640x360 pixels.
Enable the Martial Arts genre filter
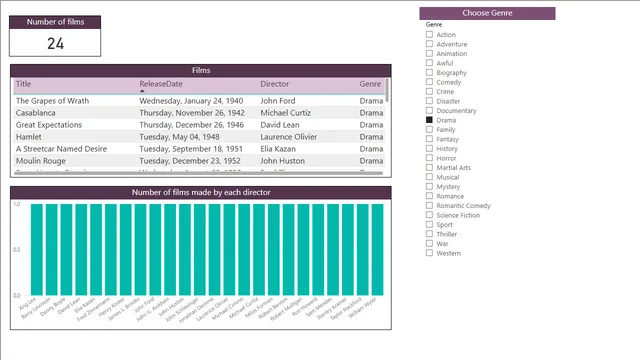[x=429, y=167]
